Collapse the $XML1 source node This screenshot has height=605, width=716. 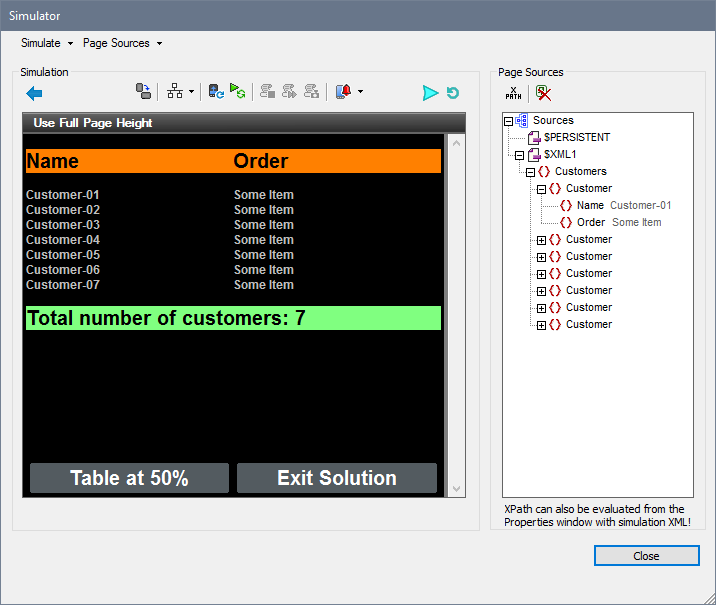click(519, 155)
